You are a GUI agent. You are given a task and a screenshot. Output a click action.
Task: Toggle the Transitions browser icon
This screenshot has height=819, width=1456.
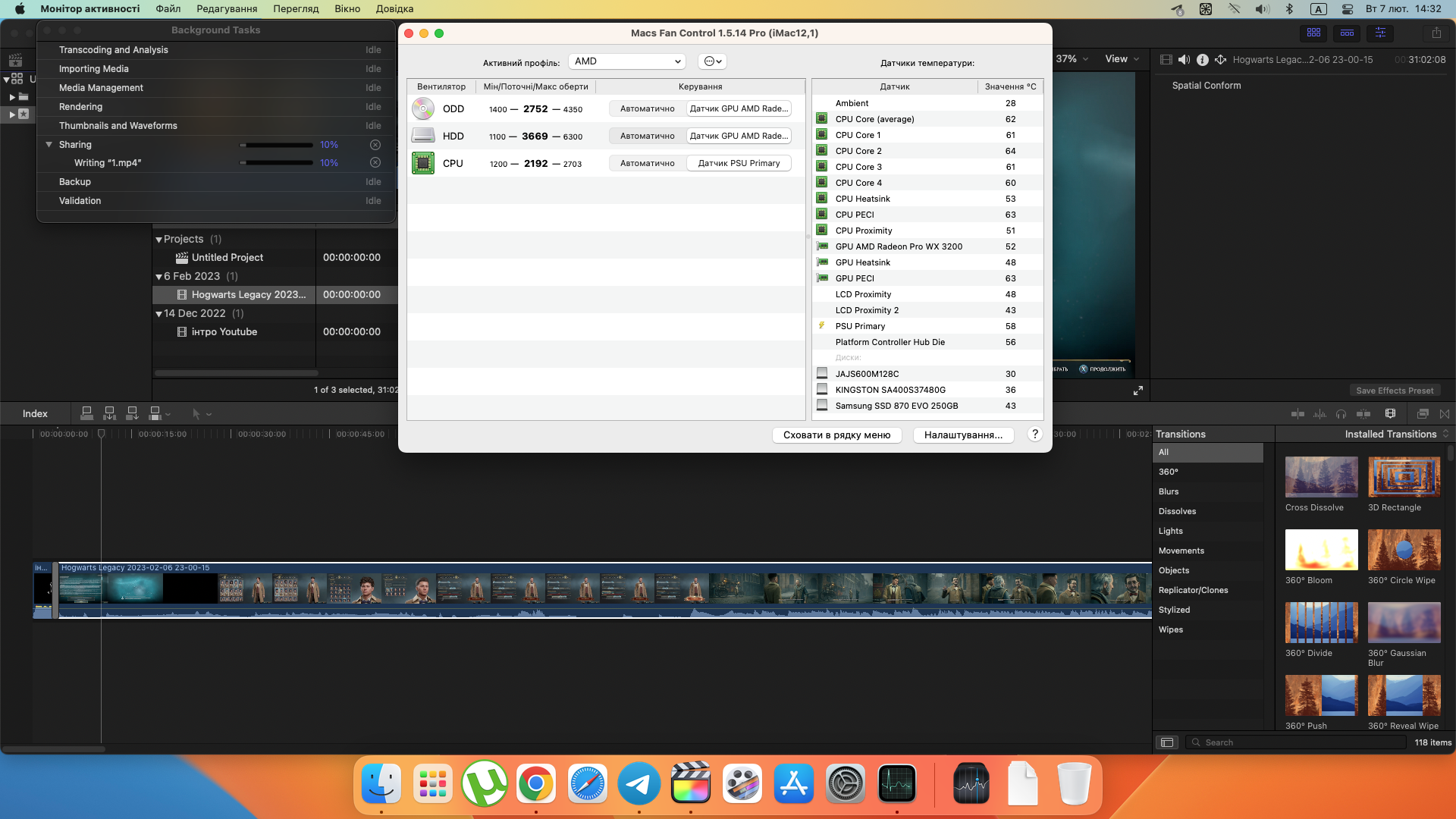(x=1444, y=413)
